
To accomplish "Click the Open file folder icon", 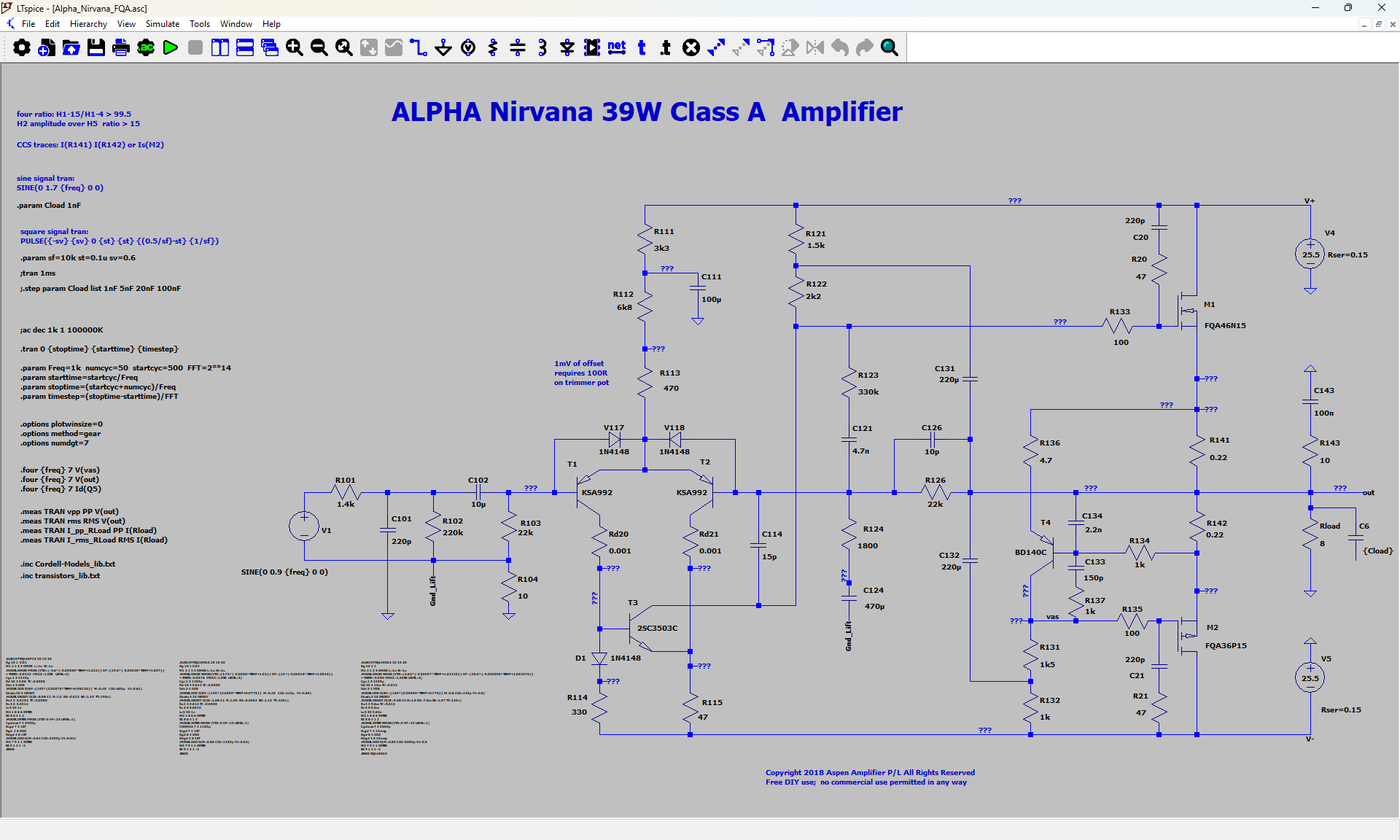I will tap(71, 48).
